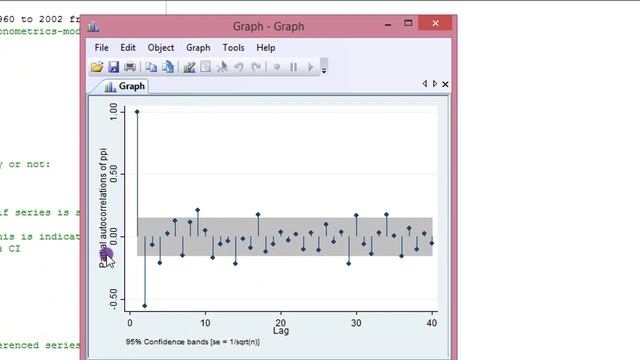
Task: Click the x-axis label 40
Action: [431, 323]
